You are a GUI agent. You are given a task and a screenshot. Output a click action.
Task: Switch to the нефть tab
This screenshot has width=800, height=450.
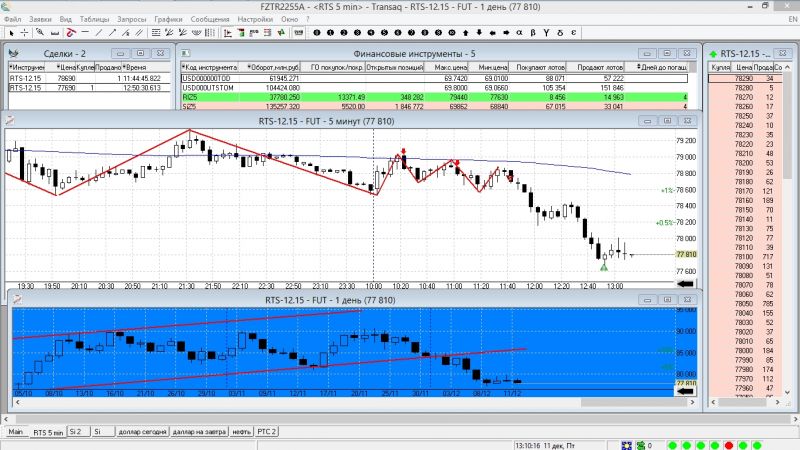click(241, 432)
